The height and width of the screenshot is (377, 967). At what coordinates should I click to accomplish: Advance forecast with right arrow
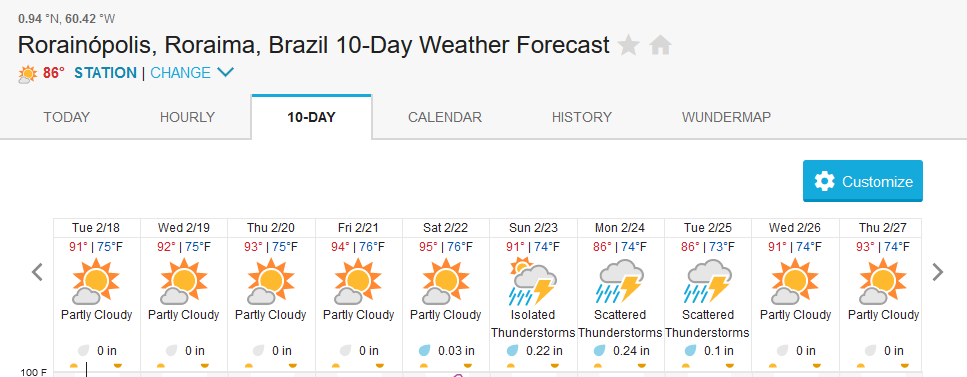click(937, 272)
